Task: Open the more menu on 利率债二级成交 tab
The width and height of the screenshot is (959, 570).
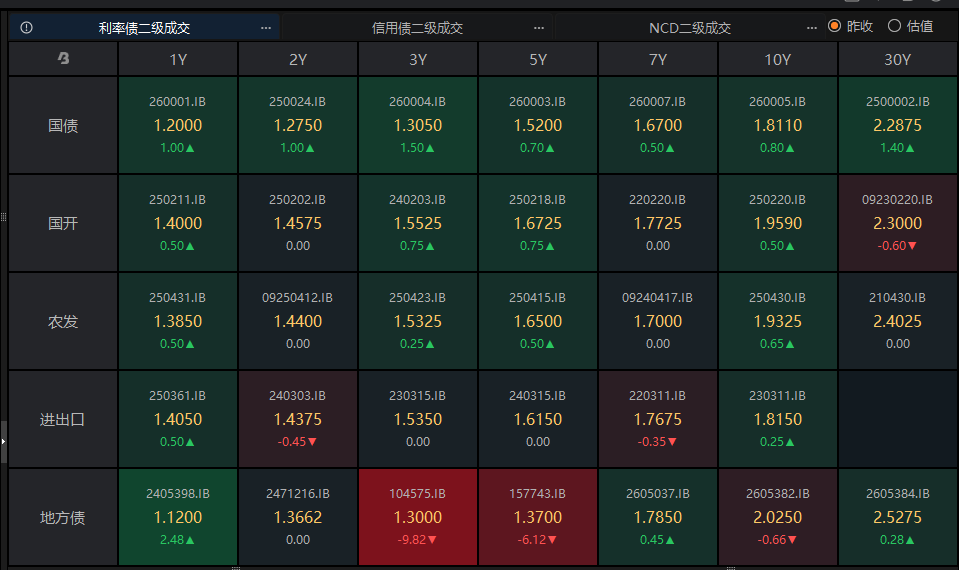Action: 265,27
